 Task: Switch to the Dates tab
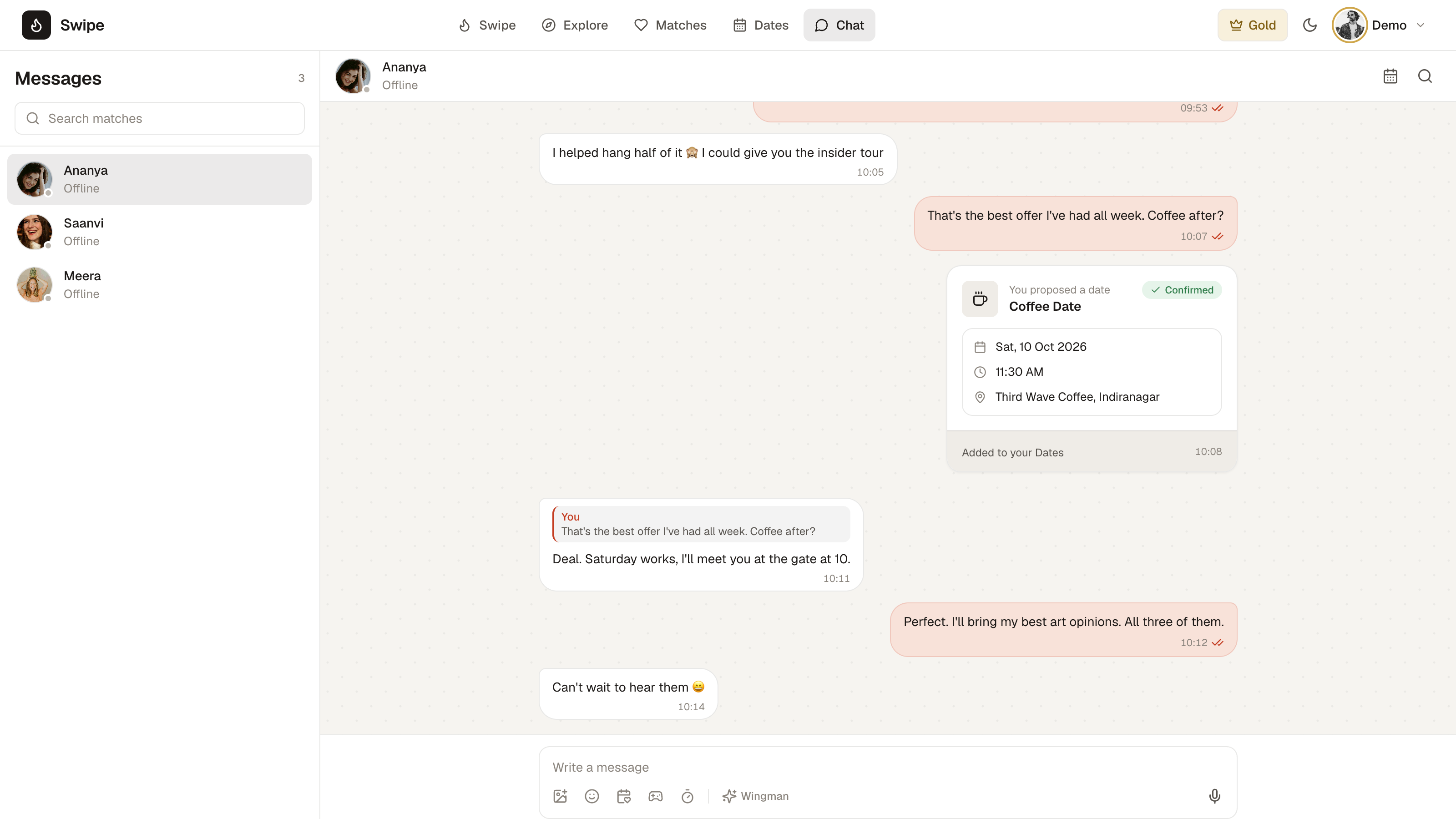pos(760,25)
